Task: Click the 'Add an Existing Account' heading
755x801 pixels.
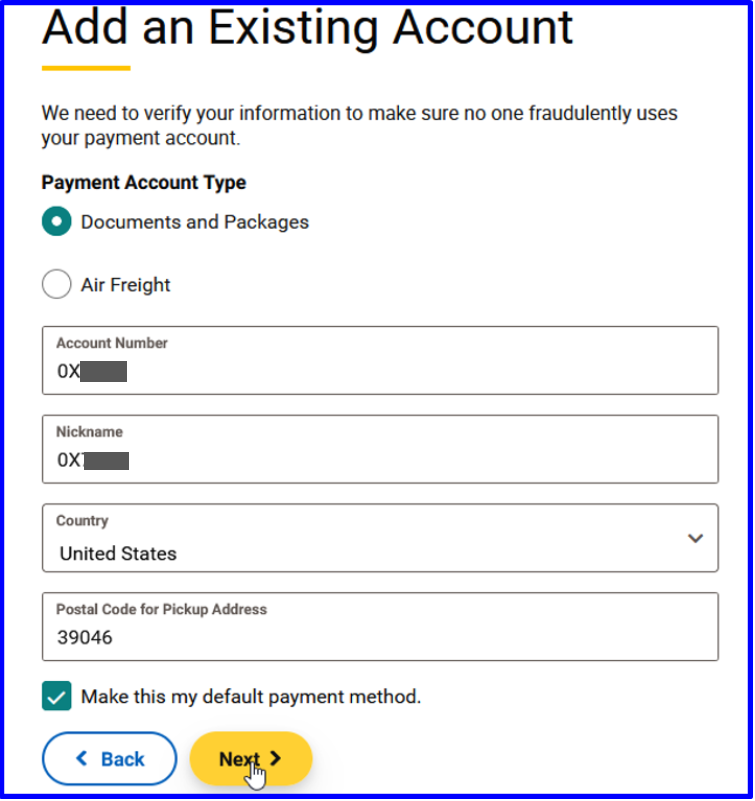Action: coord(307,28)
